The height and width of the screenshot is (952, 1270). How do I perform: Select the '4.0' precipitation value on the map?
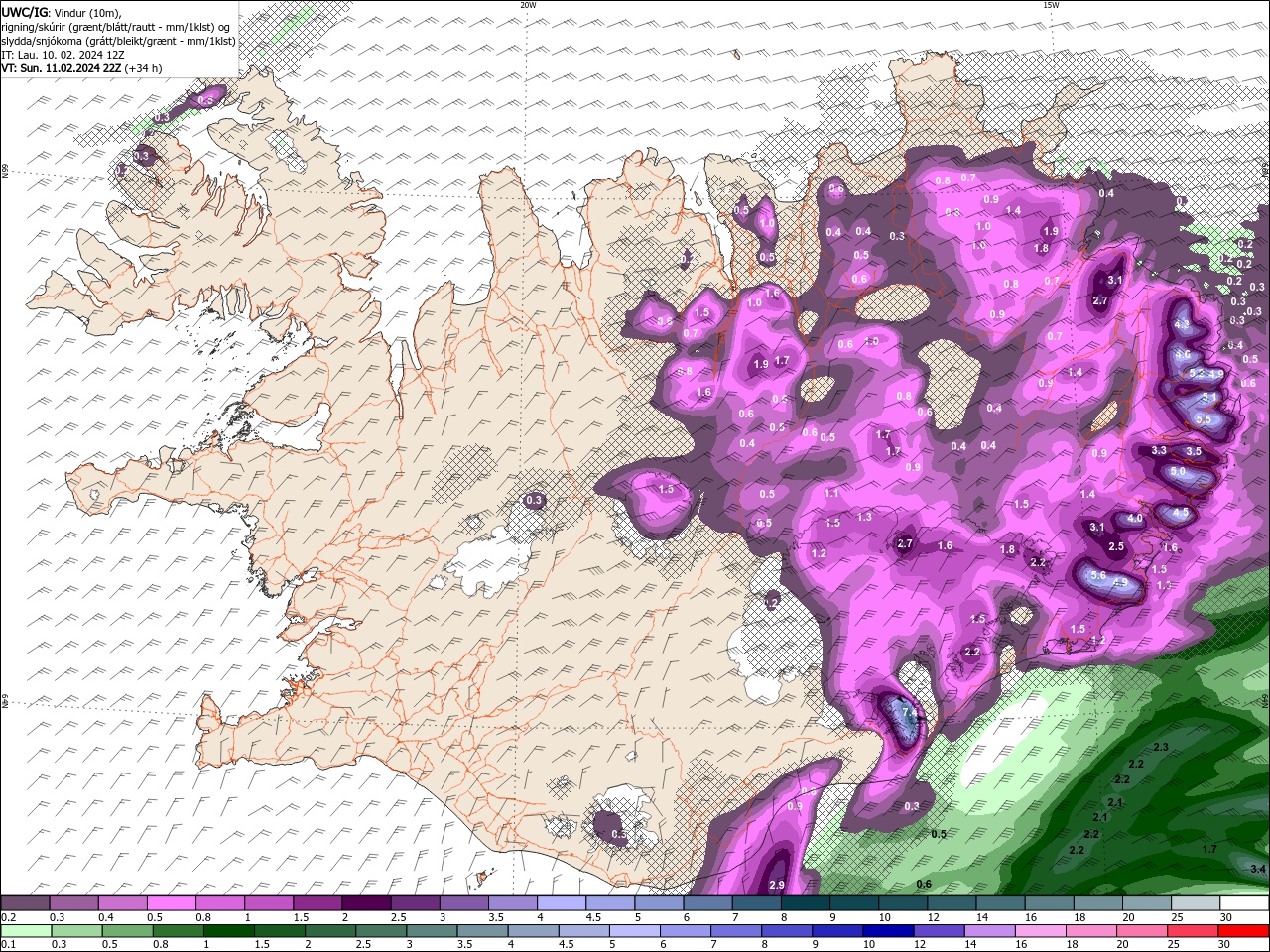[1135, 519]
